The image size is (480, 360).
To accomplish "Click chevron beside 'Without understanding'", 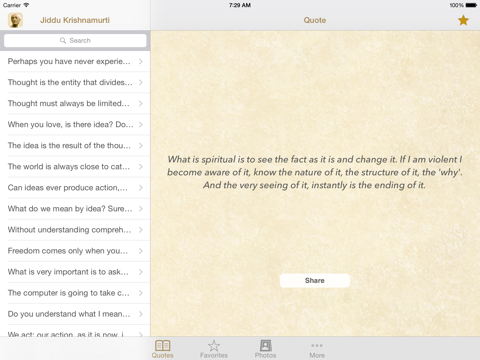I will click(141, 230).
